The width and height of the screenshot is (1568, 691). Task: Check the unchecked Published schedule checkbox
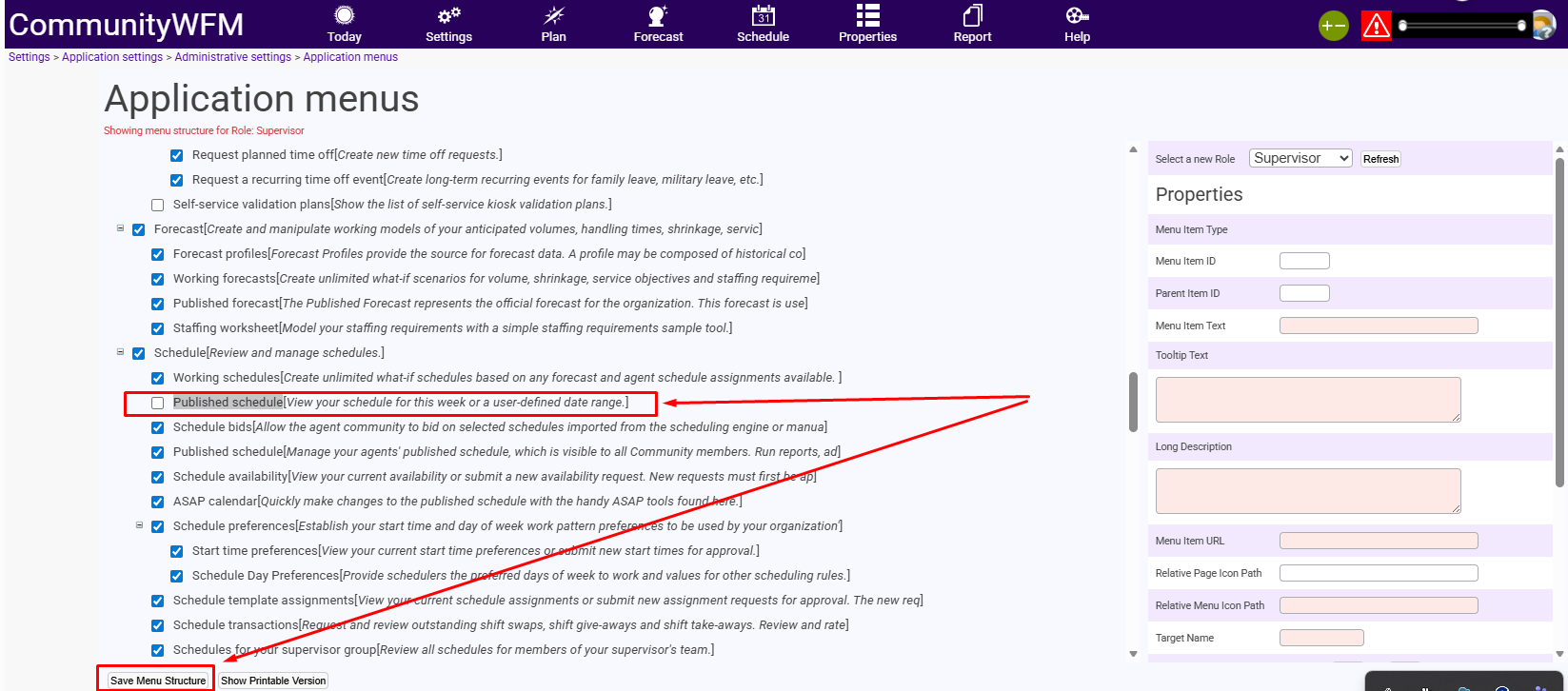(x=157, y=403)
